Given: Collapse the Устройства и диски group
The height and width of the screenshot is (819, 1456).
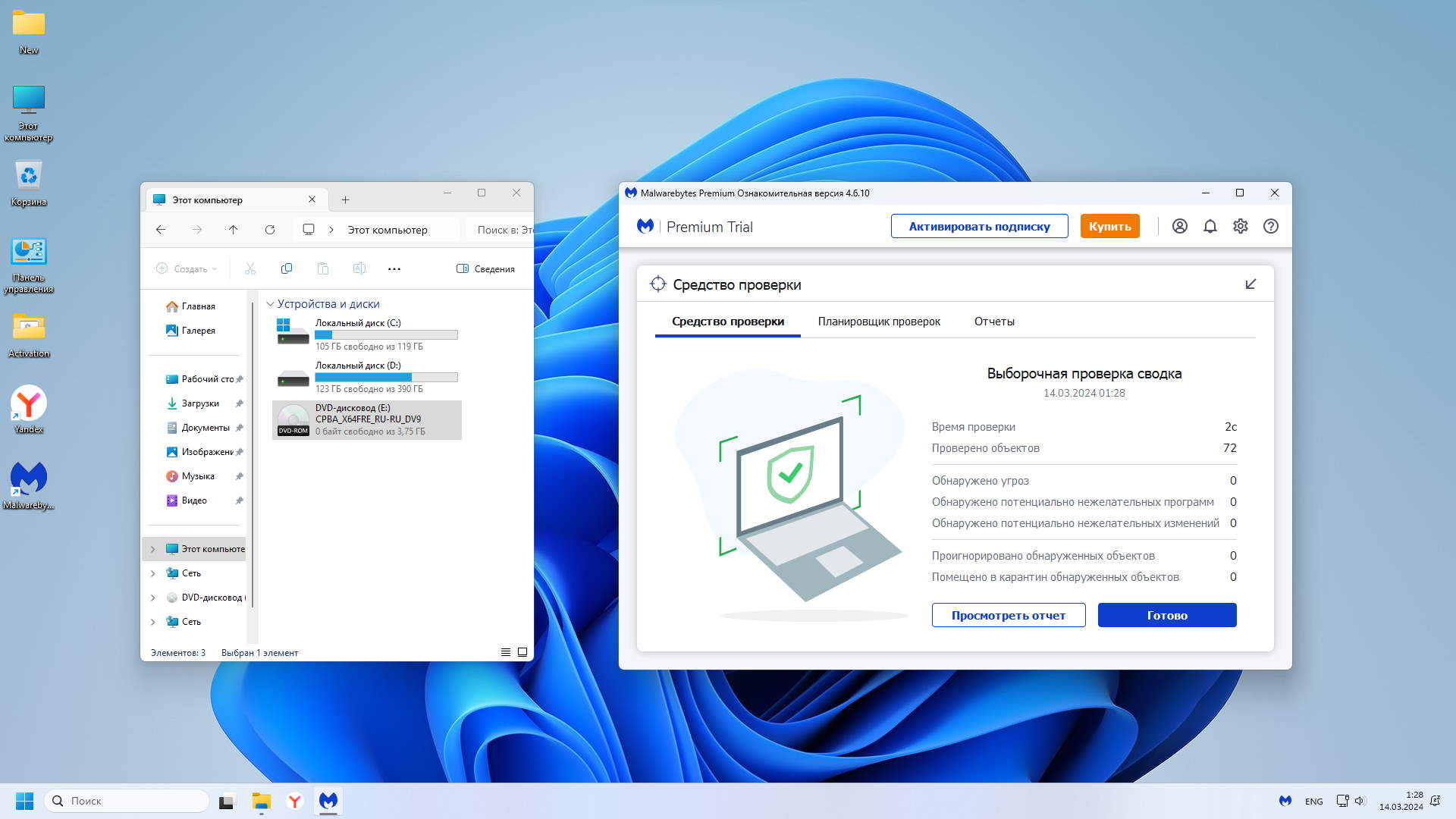Looking at the screenshot, I should click(x=270, y=304).
